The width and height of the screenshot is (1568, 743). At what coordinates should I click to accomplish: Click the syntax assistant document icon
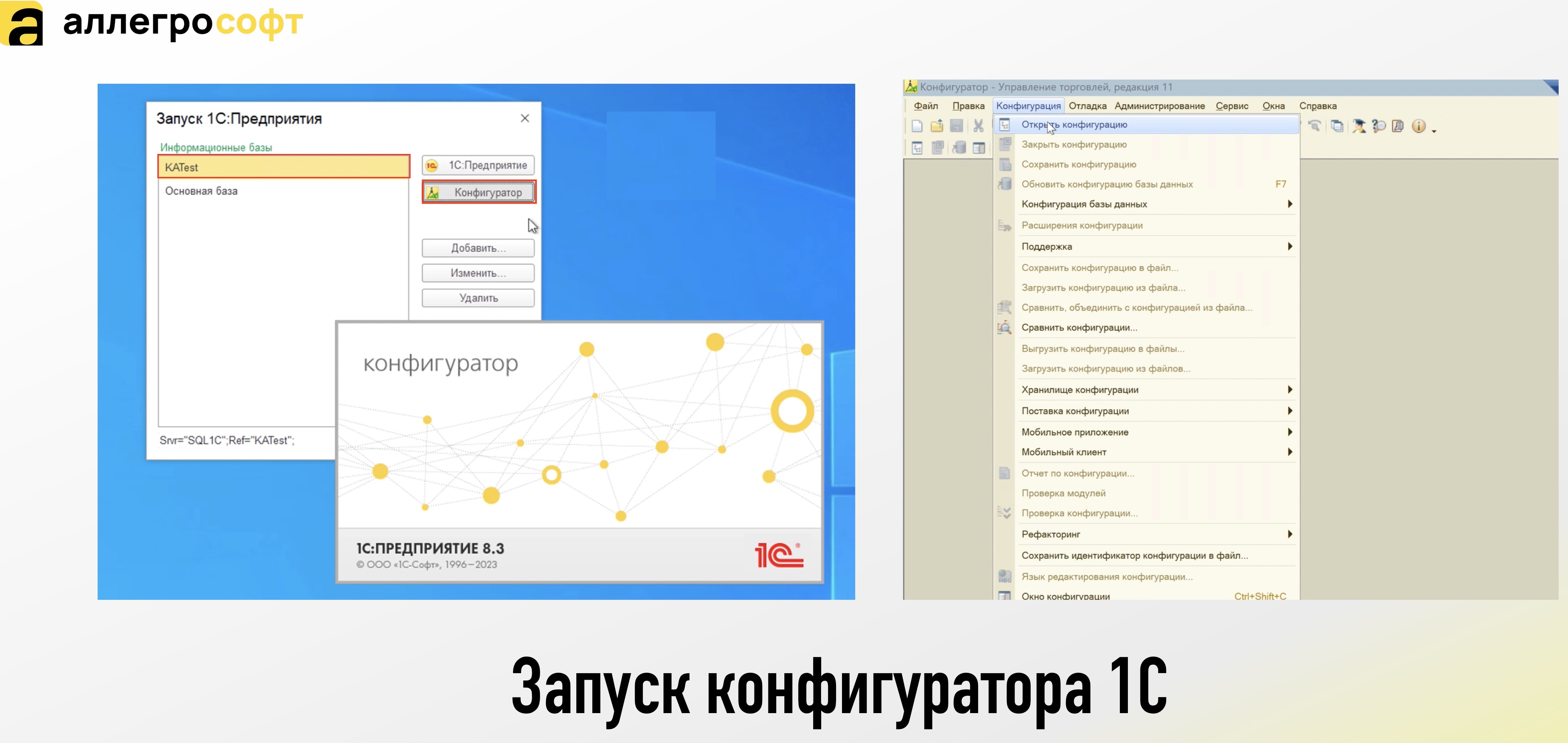tap(1398, 126)
